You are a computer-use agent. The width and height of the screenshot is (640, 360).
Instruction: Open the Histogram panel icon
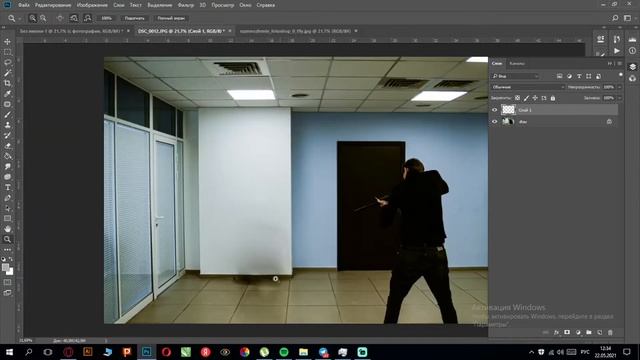click(632, 39)
